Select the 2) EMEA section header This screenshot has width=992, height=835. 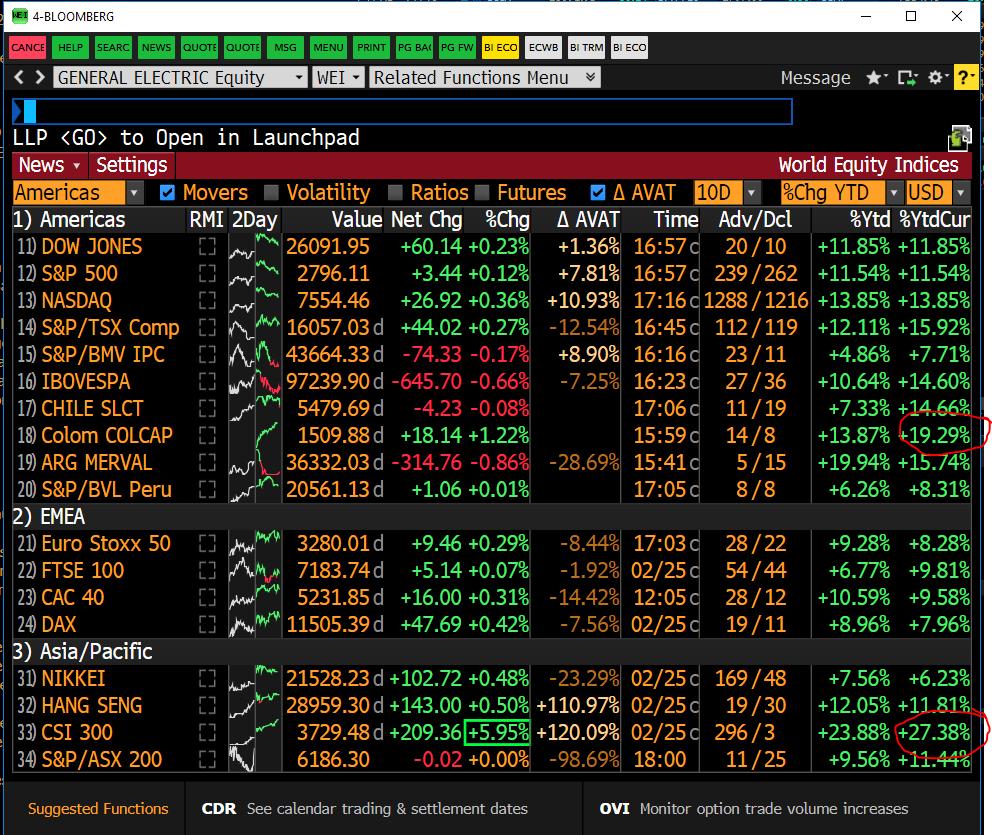(49, 517)
